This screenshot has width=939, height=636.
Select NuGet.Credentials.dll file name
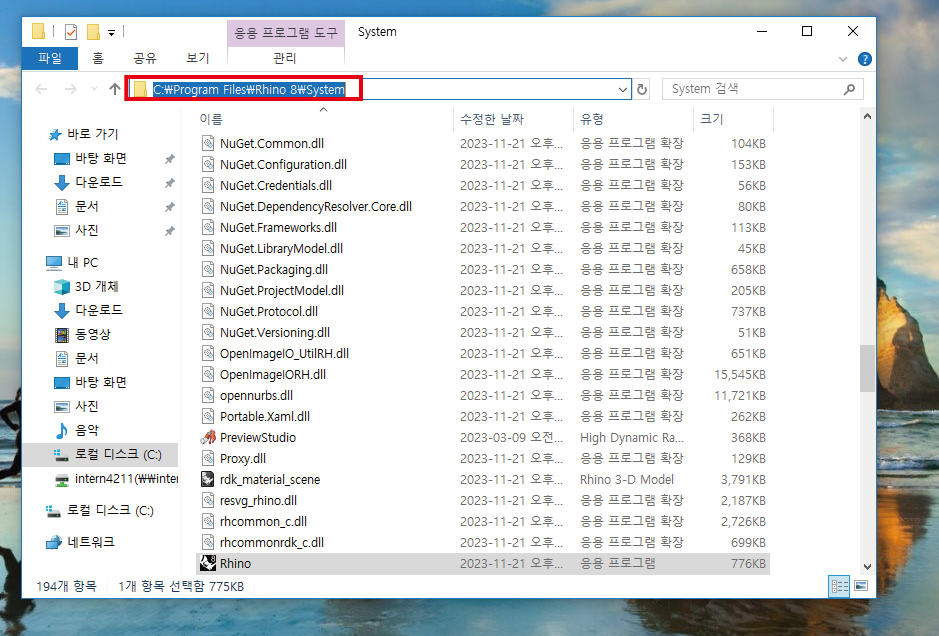click(x=275, y=186)
